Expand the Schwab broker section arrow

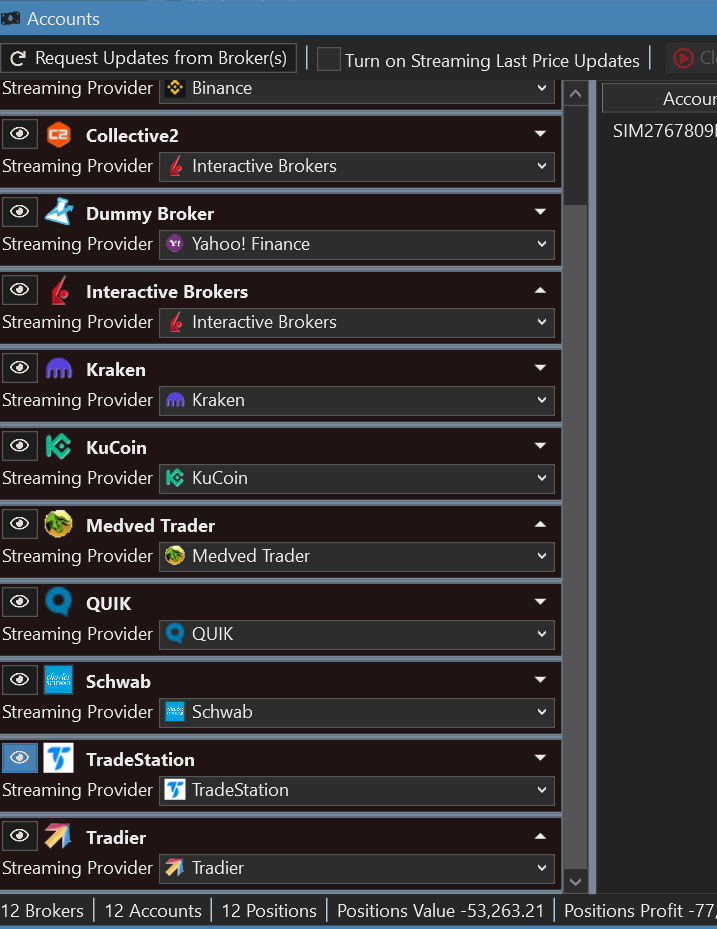pyautogui.click(x=541, y=681)
